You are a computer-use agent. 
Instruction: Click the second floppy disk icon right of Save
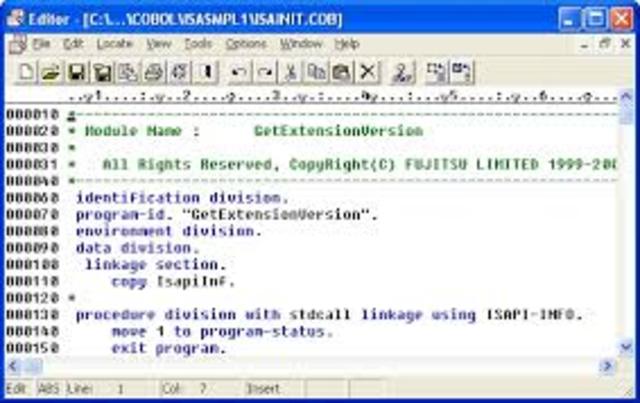102,73
